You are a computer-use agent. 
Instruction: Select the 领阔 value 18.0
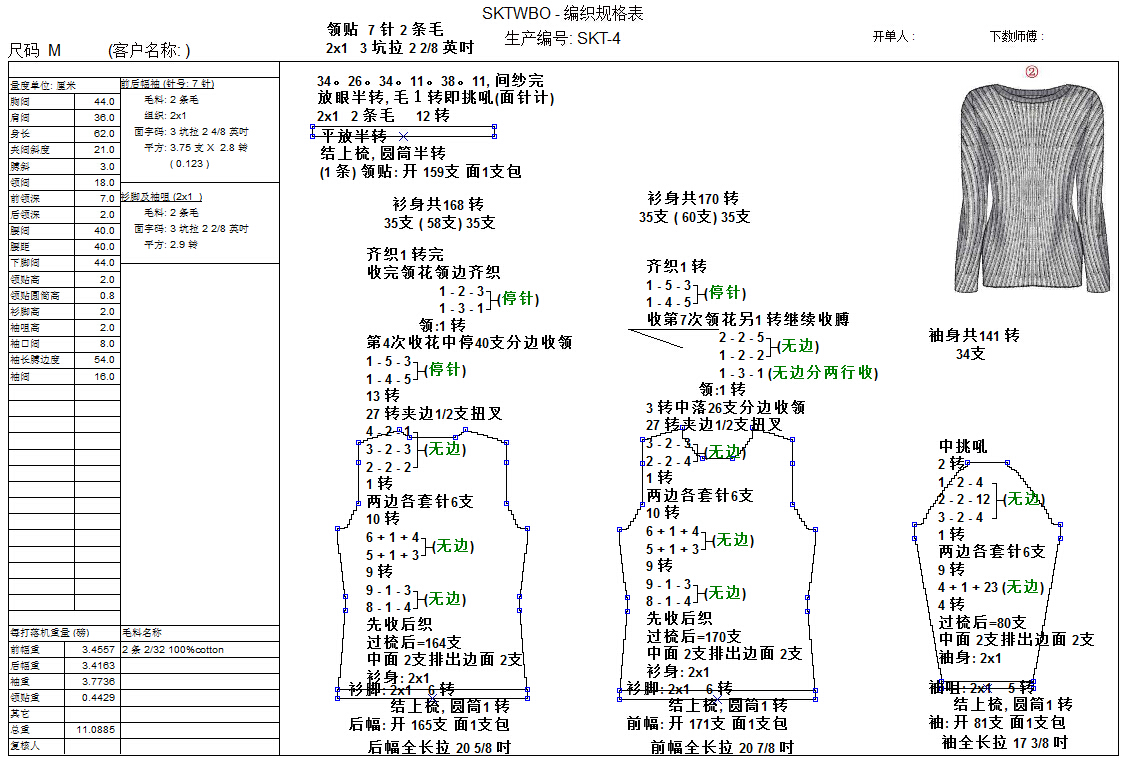104,182
